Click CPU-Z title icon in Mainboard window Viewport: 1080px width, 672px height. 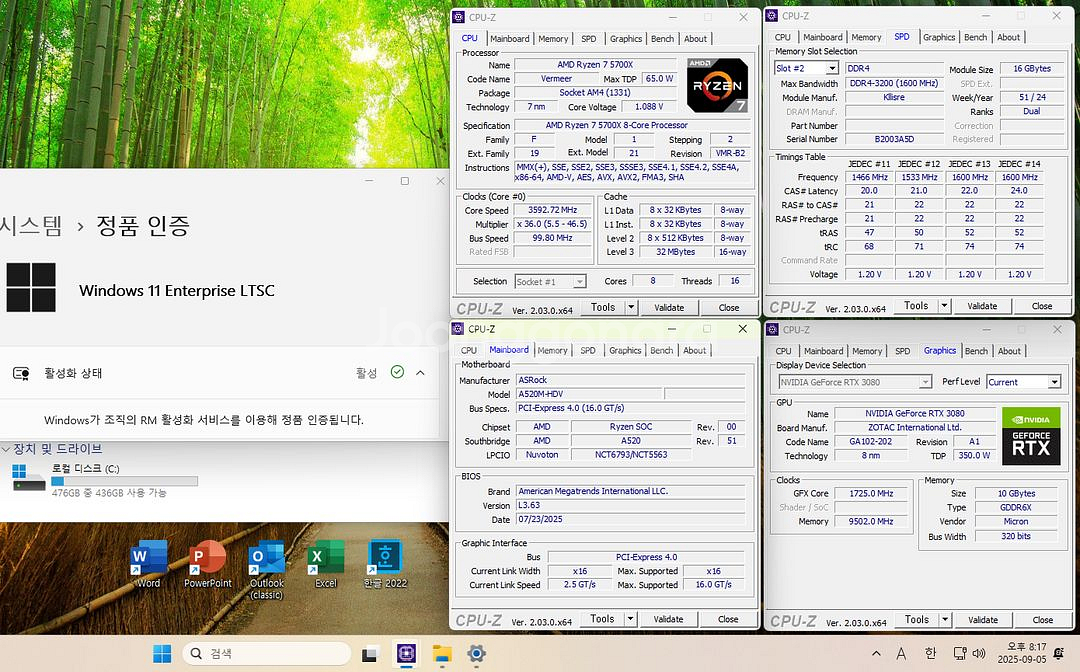[458, 328]
